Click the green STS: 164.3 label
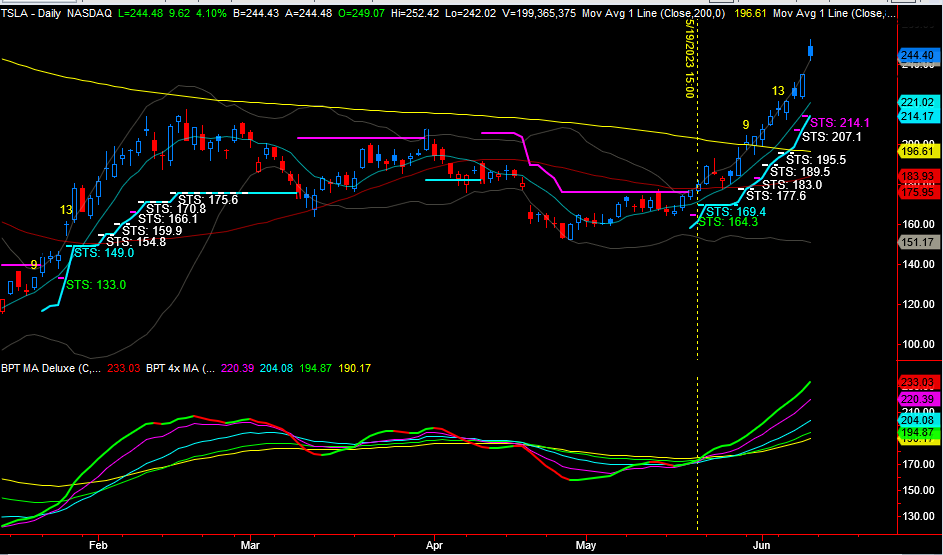The width and height of the screenshot is (943, 555). [727, 222]
